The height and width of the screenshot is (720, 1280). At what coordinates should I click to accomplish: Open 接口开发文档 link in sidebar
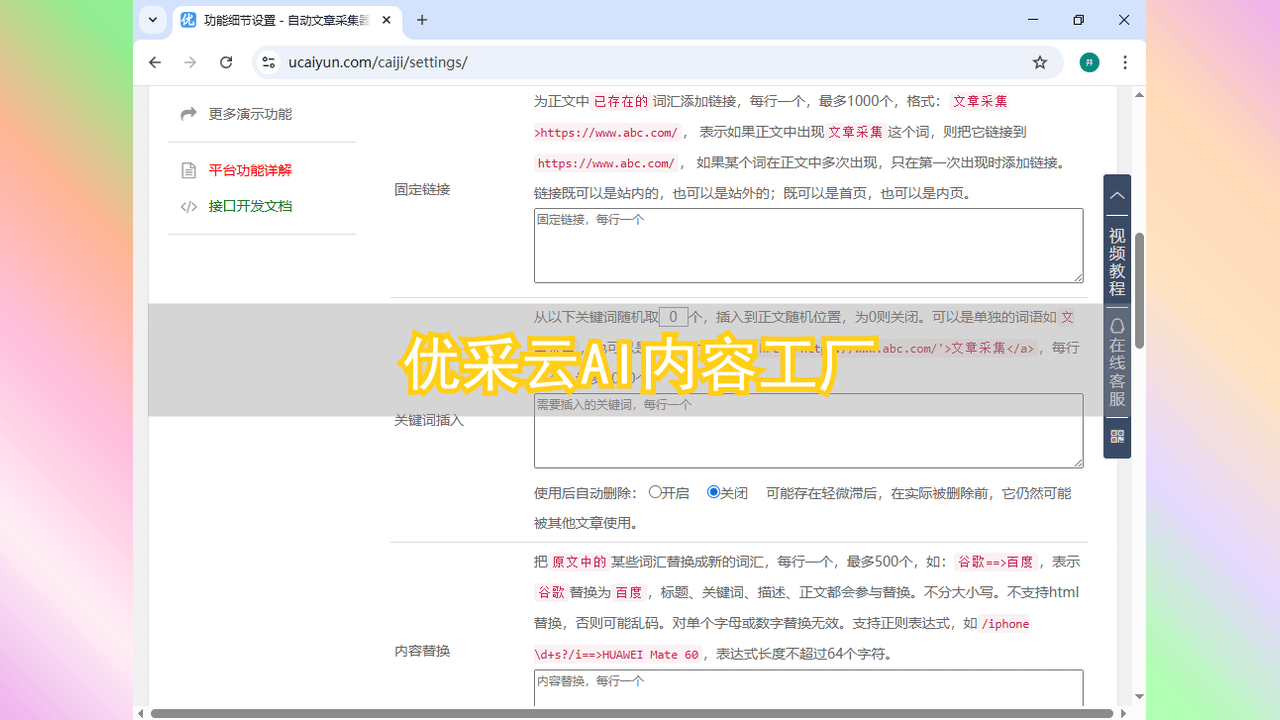[x=250, y=206]
